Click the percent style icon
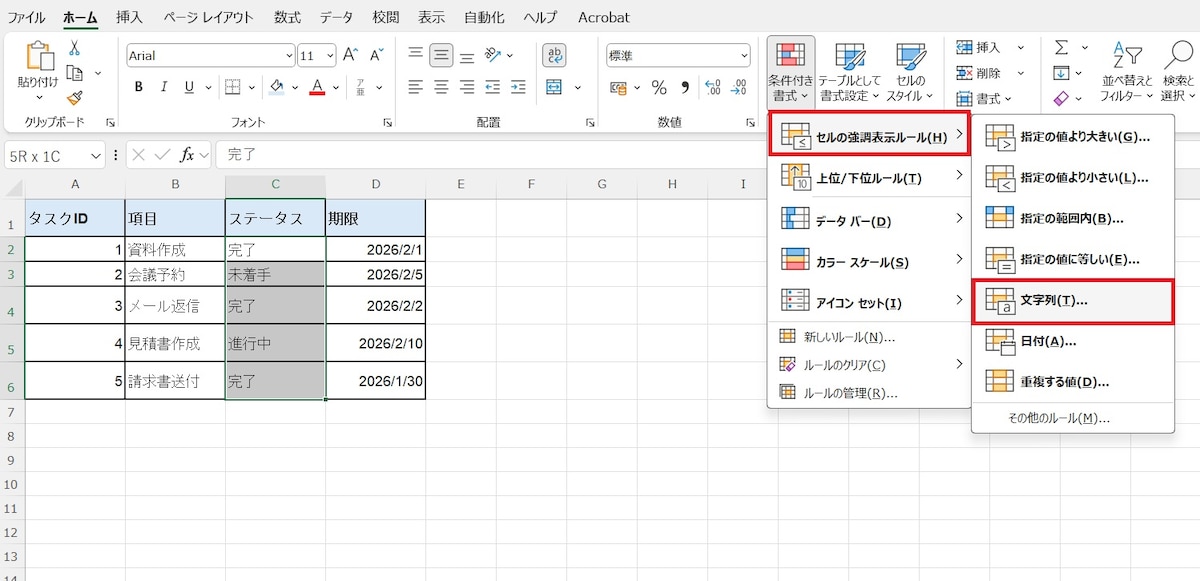Image resolution: width=1200 pixels, height=581 pixels. 659,87
